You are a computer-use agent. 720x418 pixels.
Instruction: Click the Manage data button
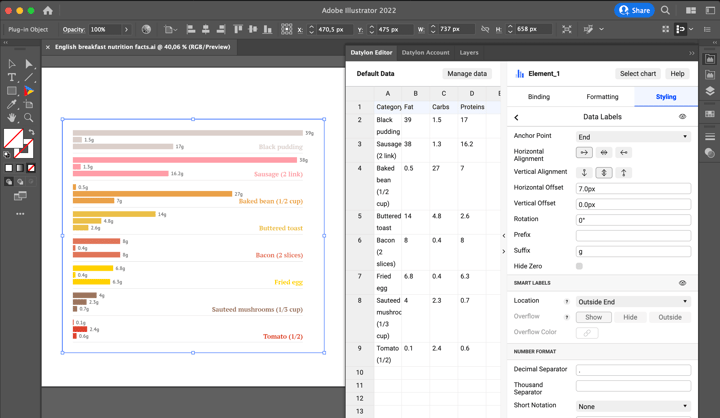click(x=467, y=73)
